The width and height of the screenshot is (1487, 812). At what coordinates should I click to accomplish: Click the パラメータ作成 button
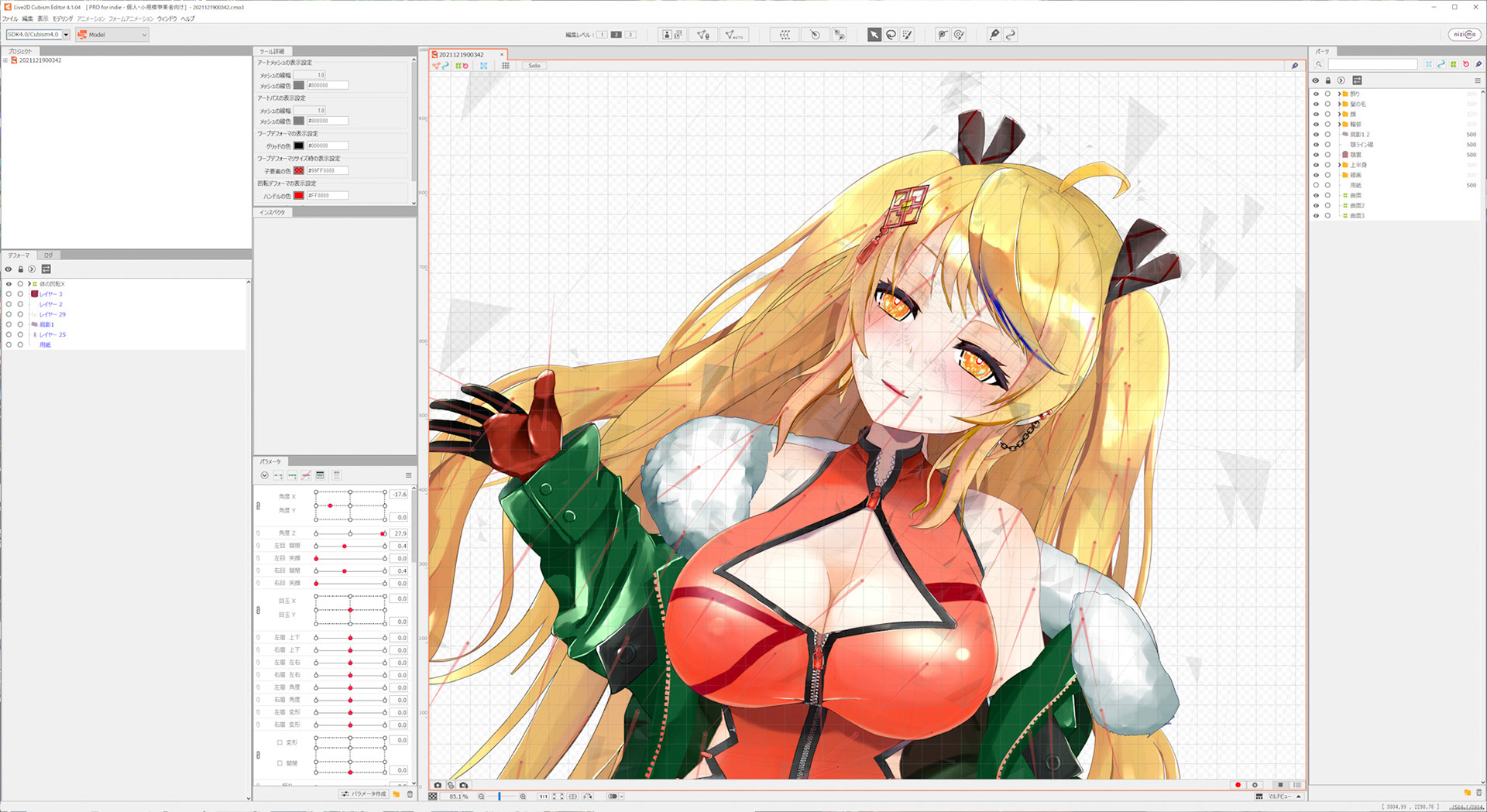364,794
